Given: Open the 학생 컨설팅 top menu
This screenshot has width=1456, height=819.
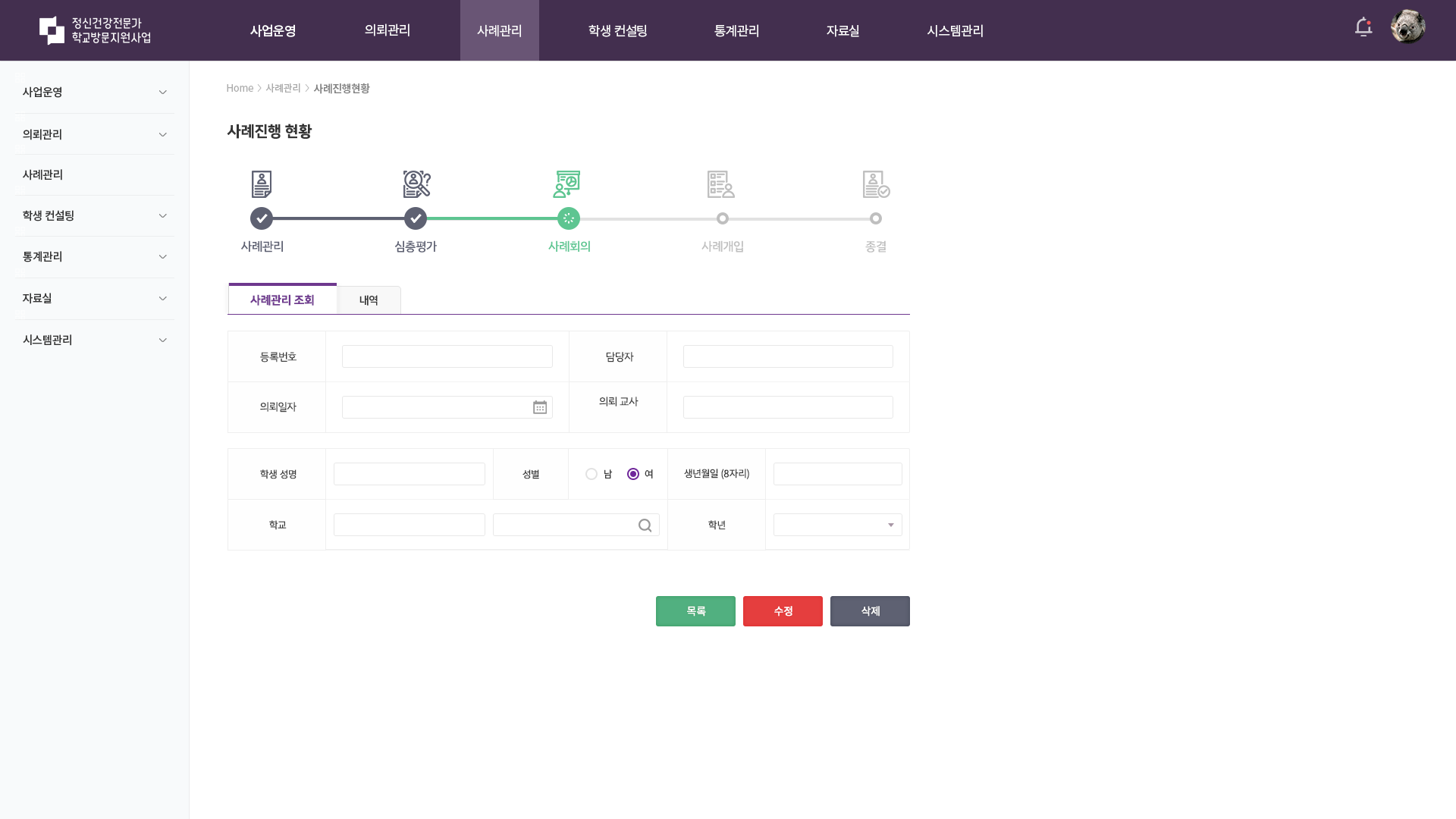Looking at the screenshot, I should [x=617, y=30].
